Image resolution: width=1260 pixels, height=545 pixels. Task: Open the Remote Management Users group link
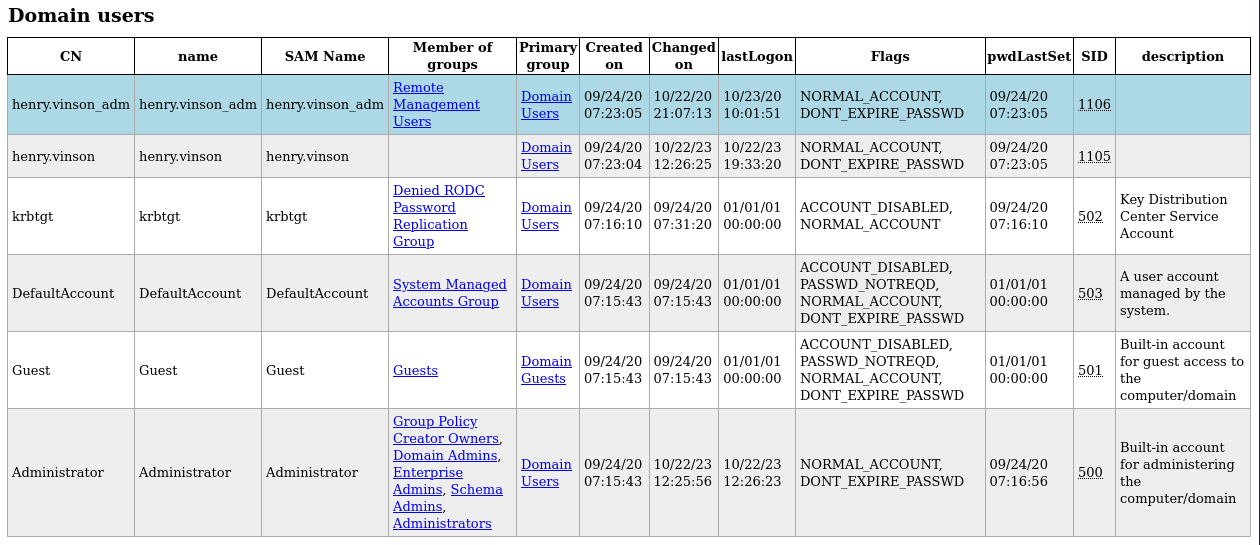point(436,105)
